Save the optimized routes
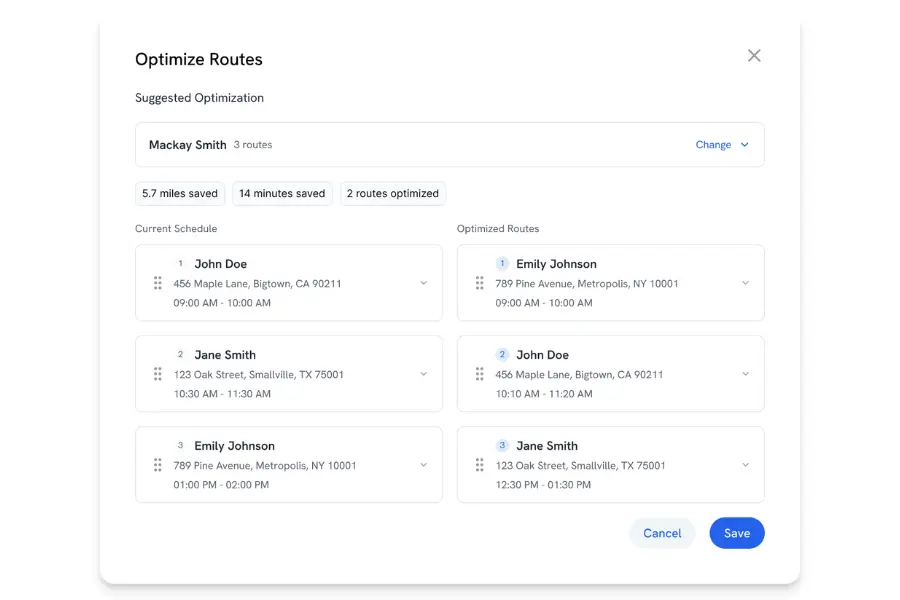The width and height of the screenshot is (900, 600). pyautogui.click(x=736, y=533)
